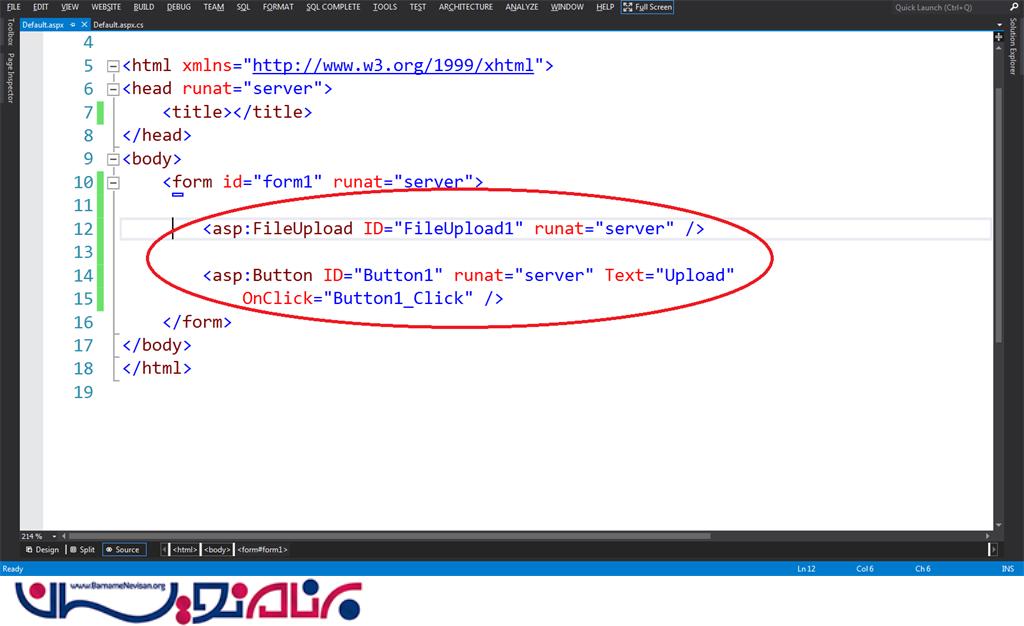This screenshot has width=1024, height=626.
Task: Open the WINDOW menu
Action: pyautogui.click(x=567, y=7)
